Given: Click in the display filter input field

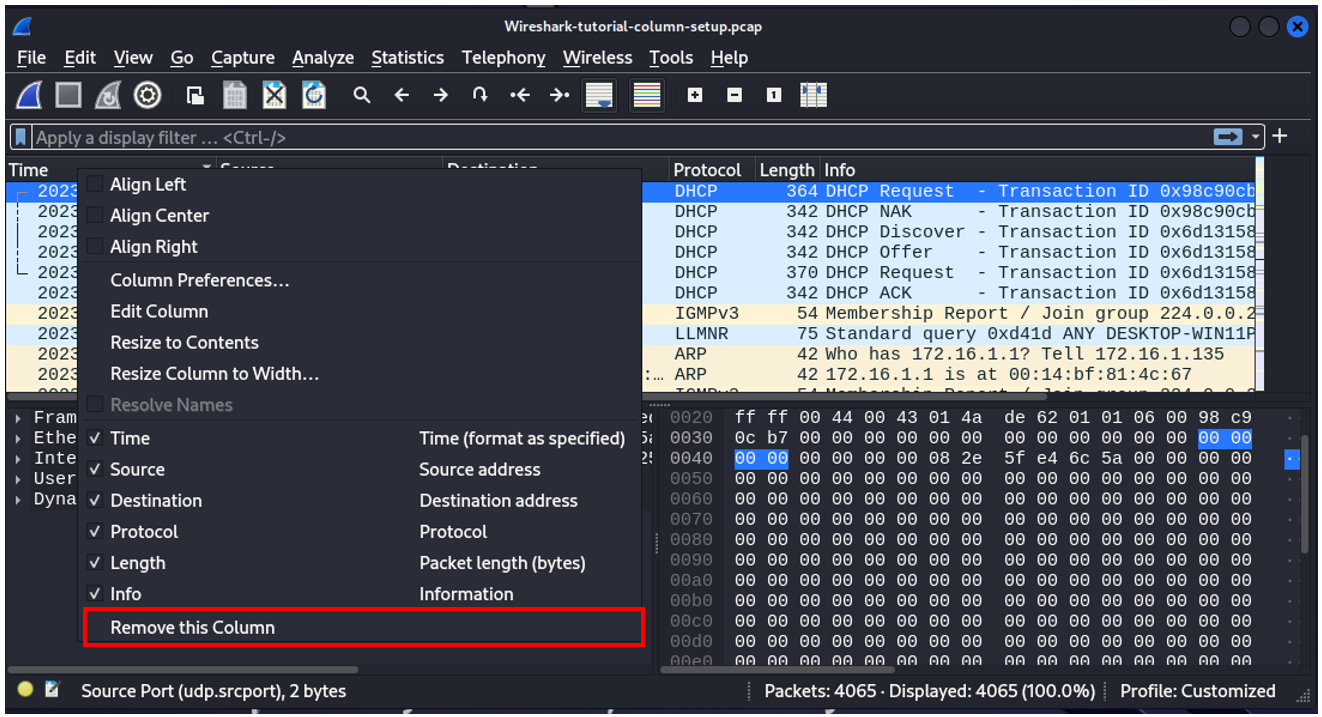Looking at the screenshot, I should click(620, 137).
